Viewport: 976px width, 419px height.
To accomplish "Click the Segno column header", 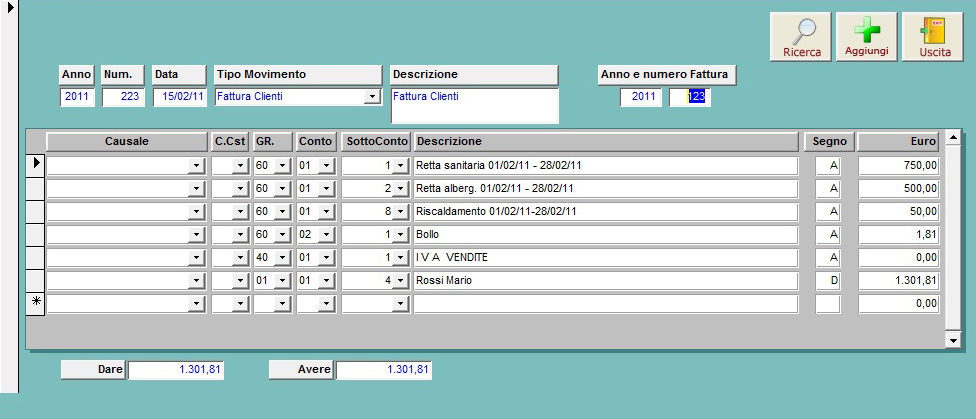I will coord(828,142).
